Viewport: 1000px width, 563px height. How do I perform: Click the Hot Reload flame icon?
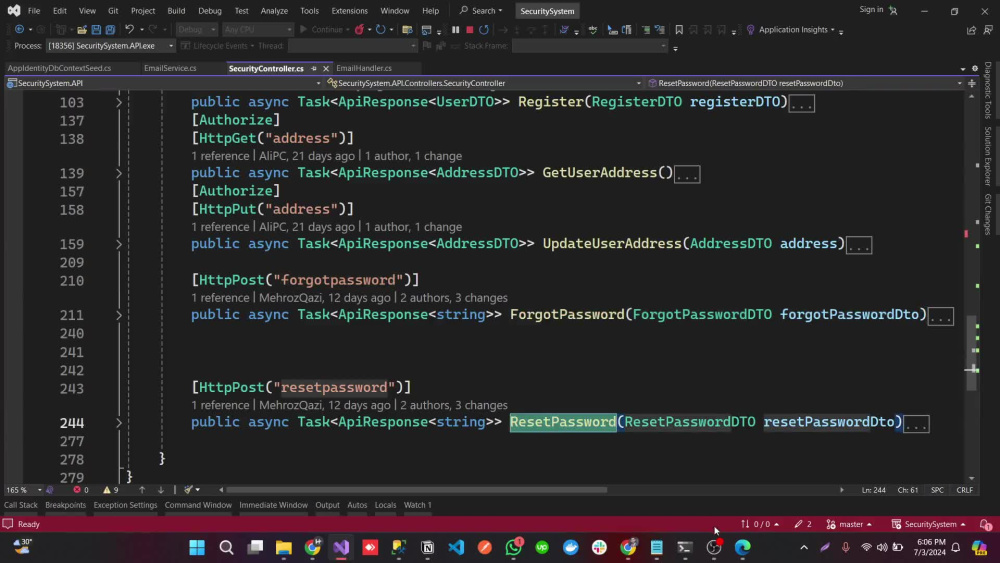coord(360,29)
